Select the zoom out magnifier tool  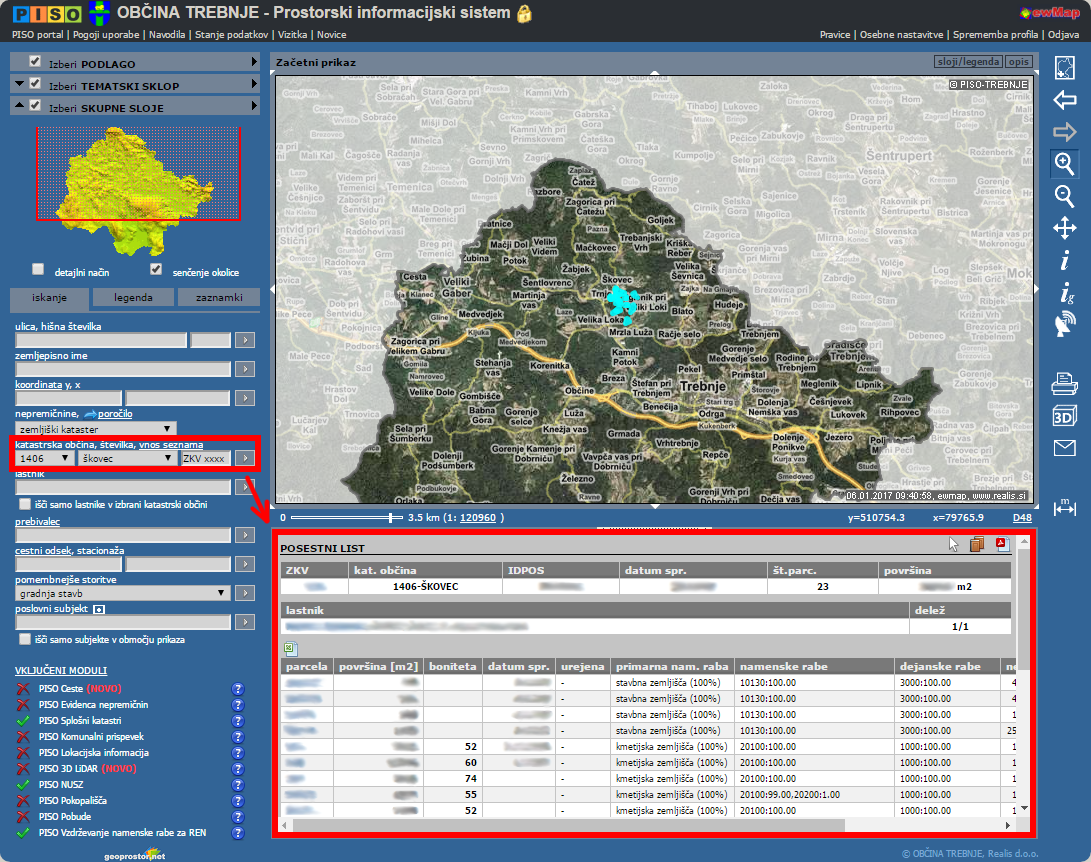pos(1064,196)
